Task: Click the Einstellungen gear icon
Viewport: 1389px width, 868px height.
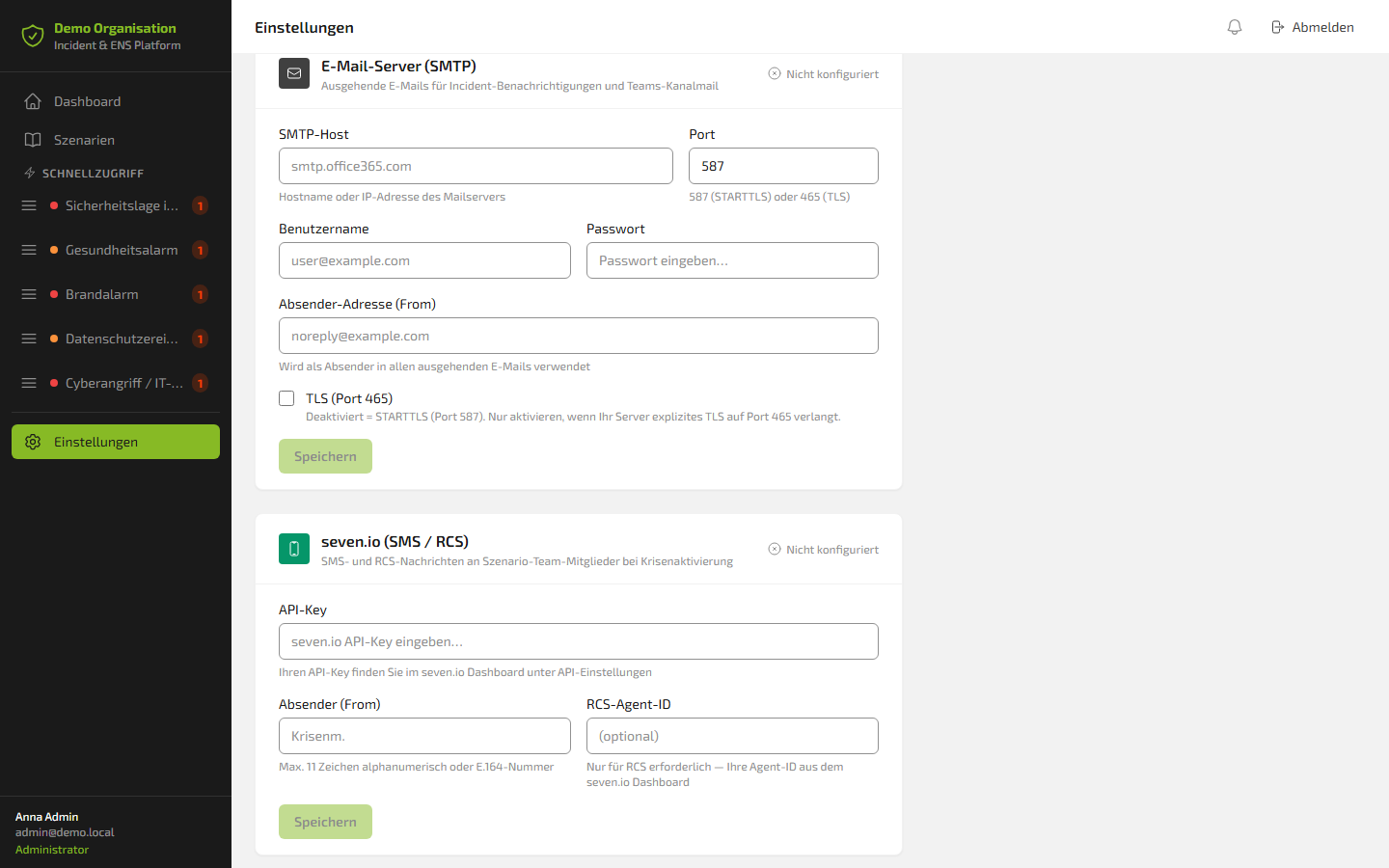Action: tap(33, 442)
